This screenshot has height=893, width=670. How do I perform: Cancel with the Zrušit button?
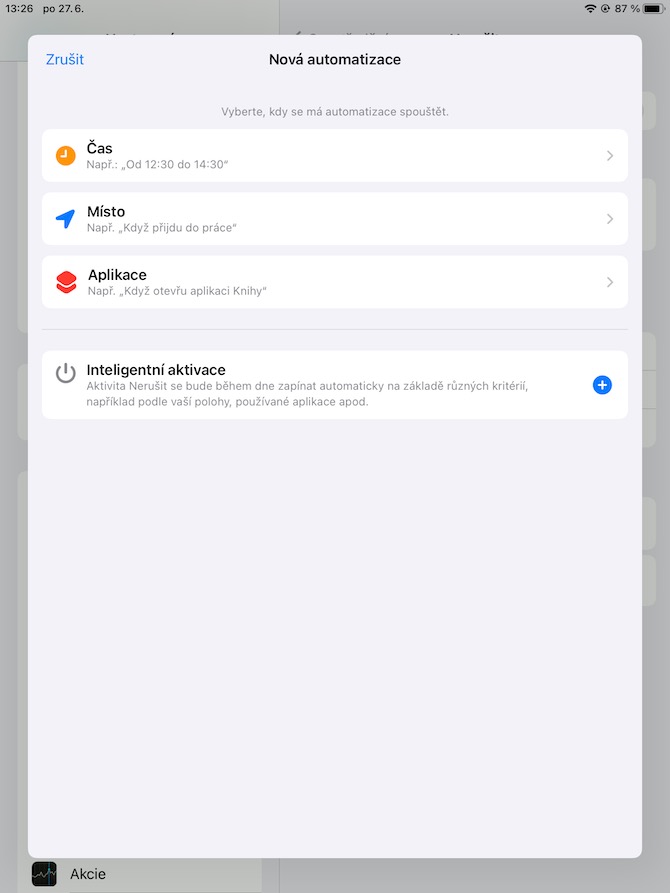[65, 59]
